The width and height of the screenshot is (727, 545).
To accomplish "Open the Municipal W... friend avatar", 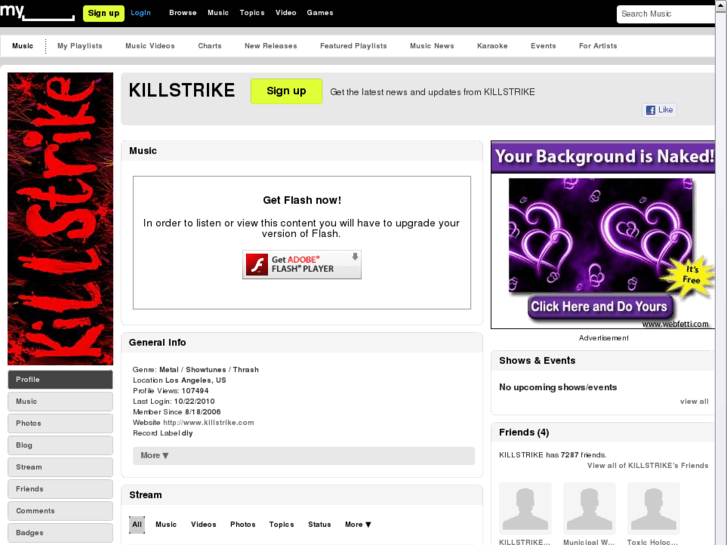I will pos(589,509).
